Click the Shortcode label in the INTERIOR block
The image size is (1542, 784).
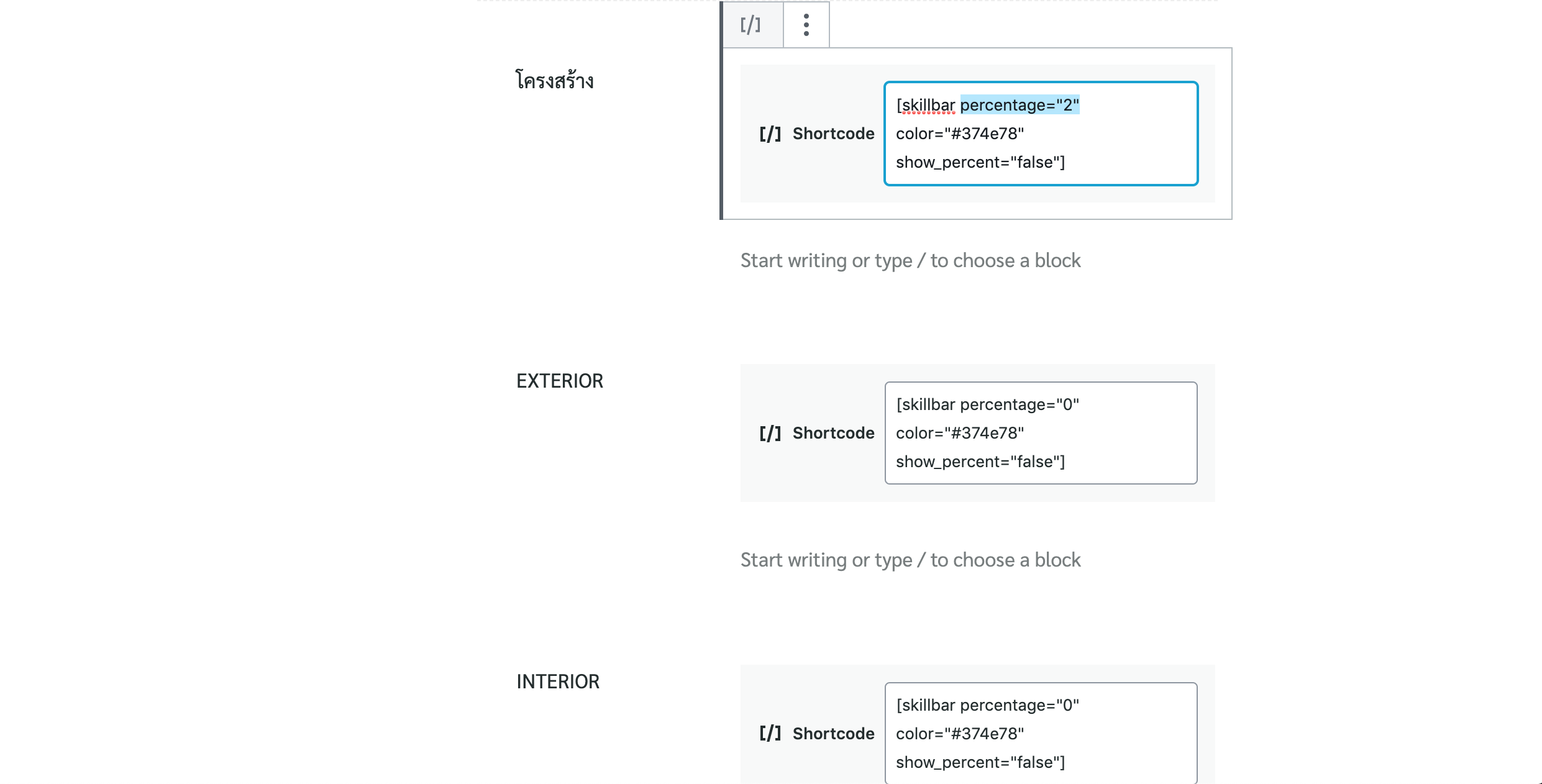(833, 734)
